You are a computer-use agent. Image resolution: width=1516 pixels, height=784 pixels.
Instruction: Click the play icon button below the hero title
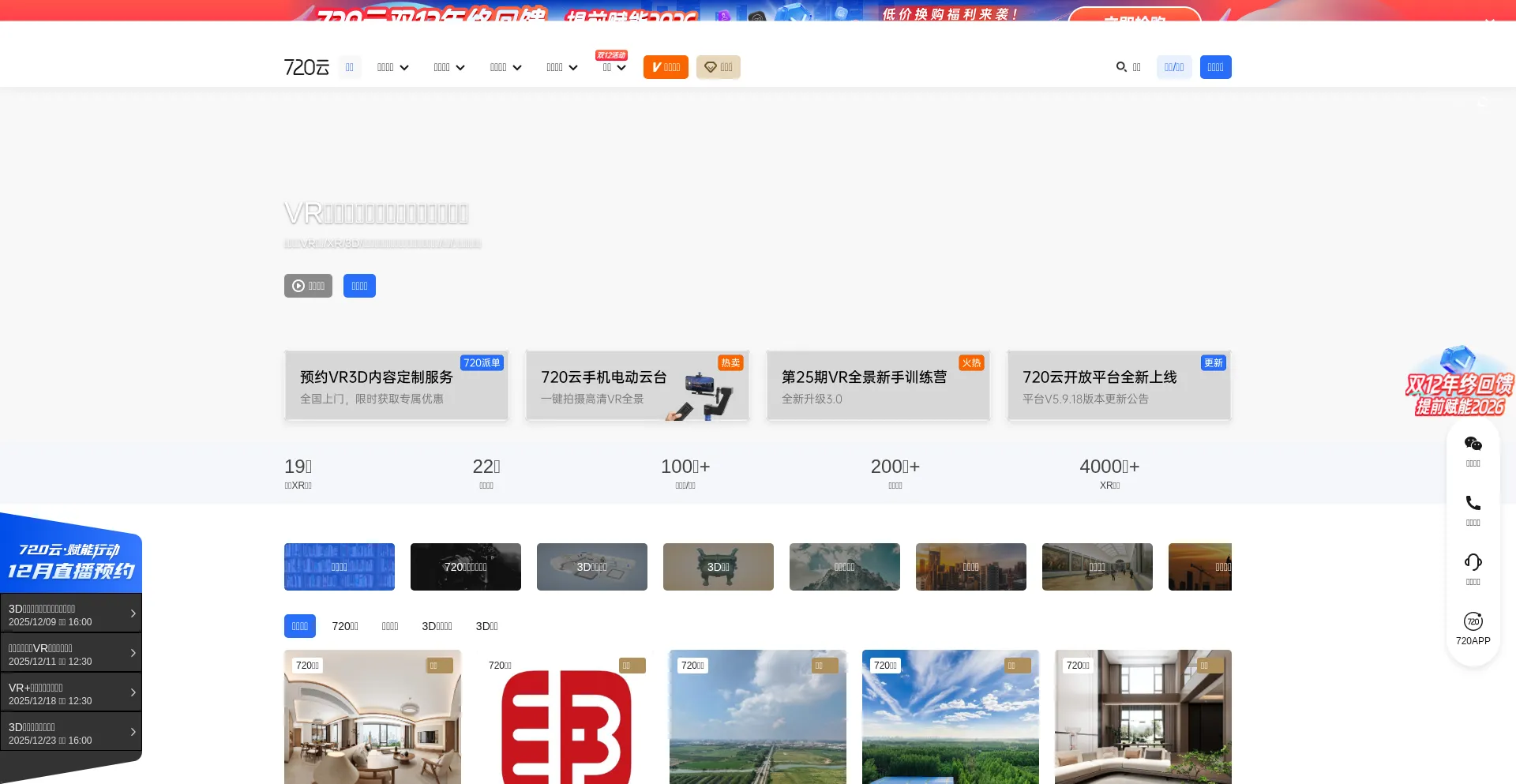coord(297,286)
